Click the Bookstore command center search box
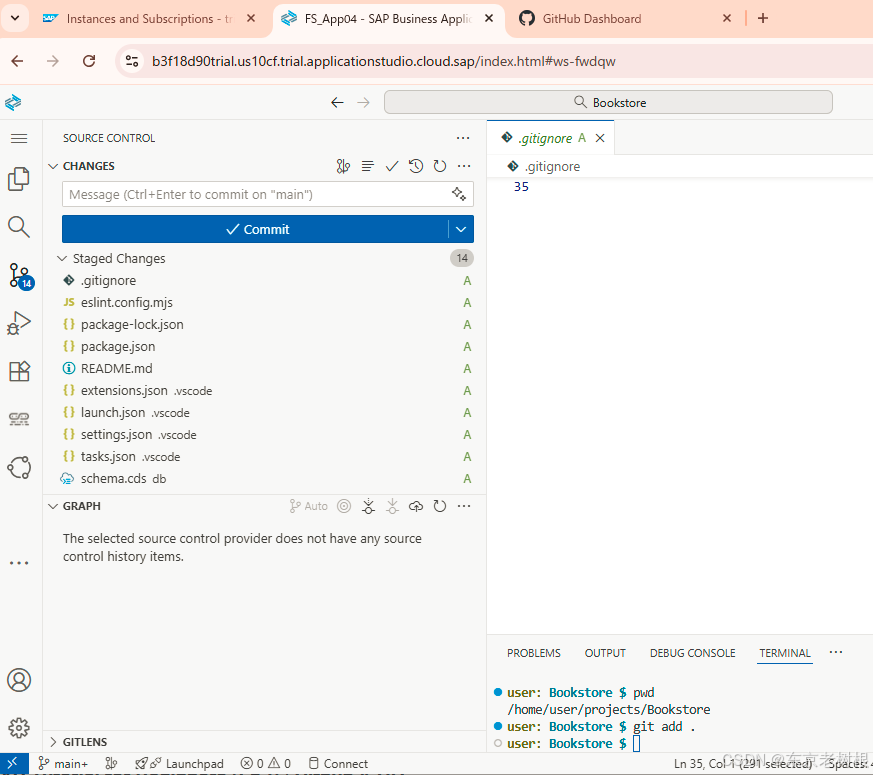Image resolution: width=873 pixels, height=775 pixels. [609, 102]
